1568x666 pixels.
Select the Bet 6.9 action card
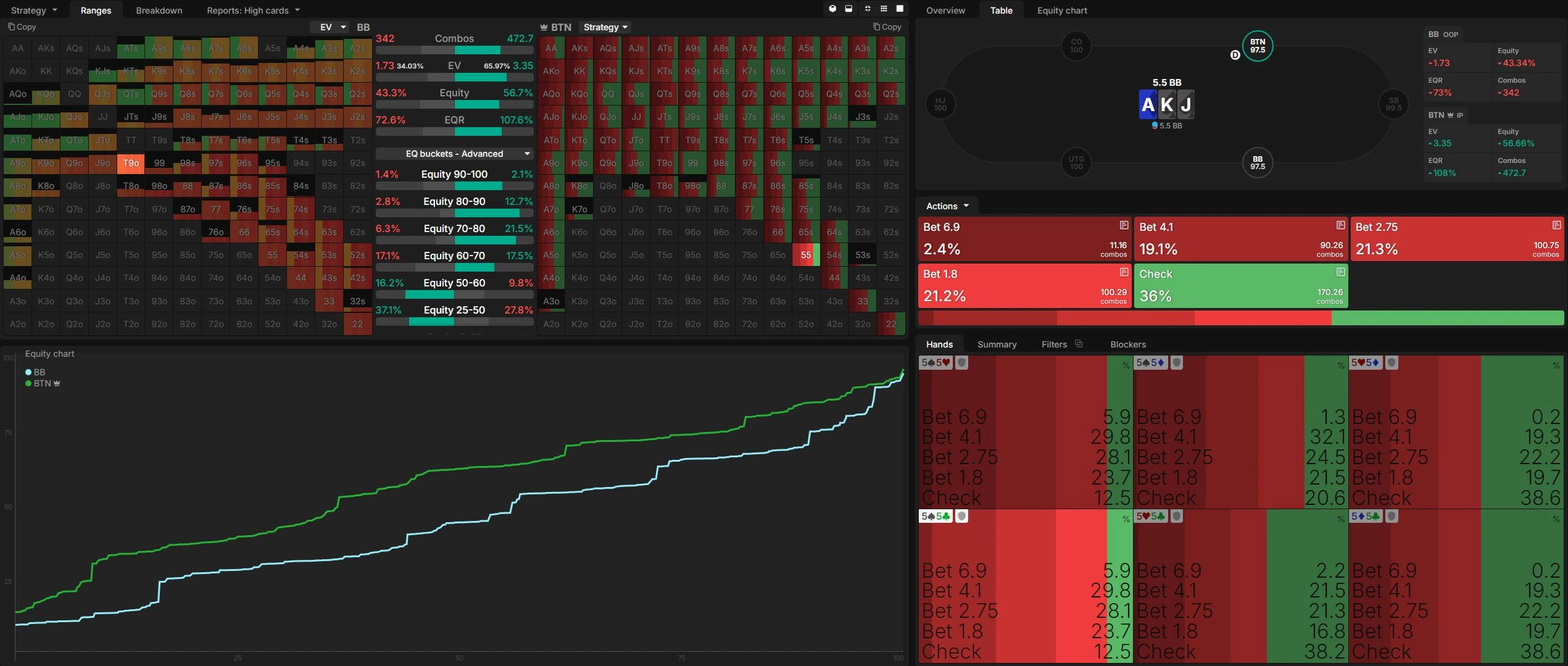(1025, 238)
